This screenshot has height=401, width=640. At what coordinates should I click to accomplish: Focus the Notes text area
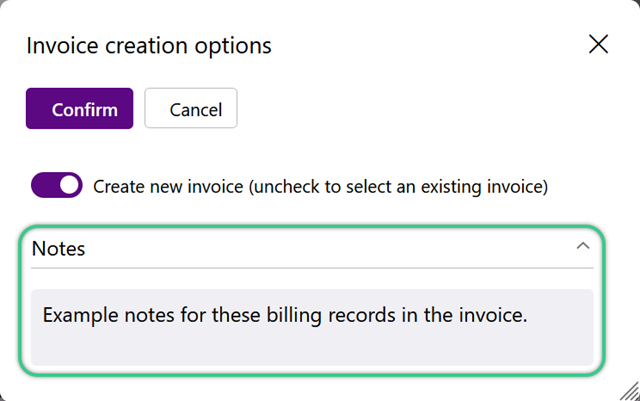point(312,327)
